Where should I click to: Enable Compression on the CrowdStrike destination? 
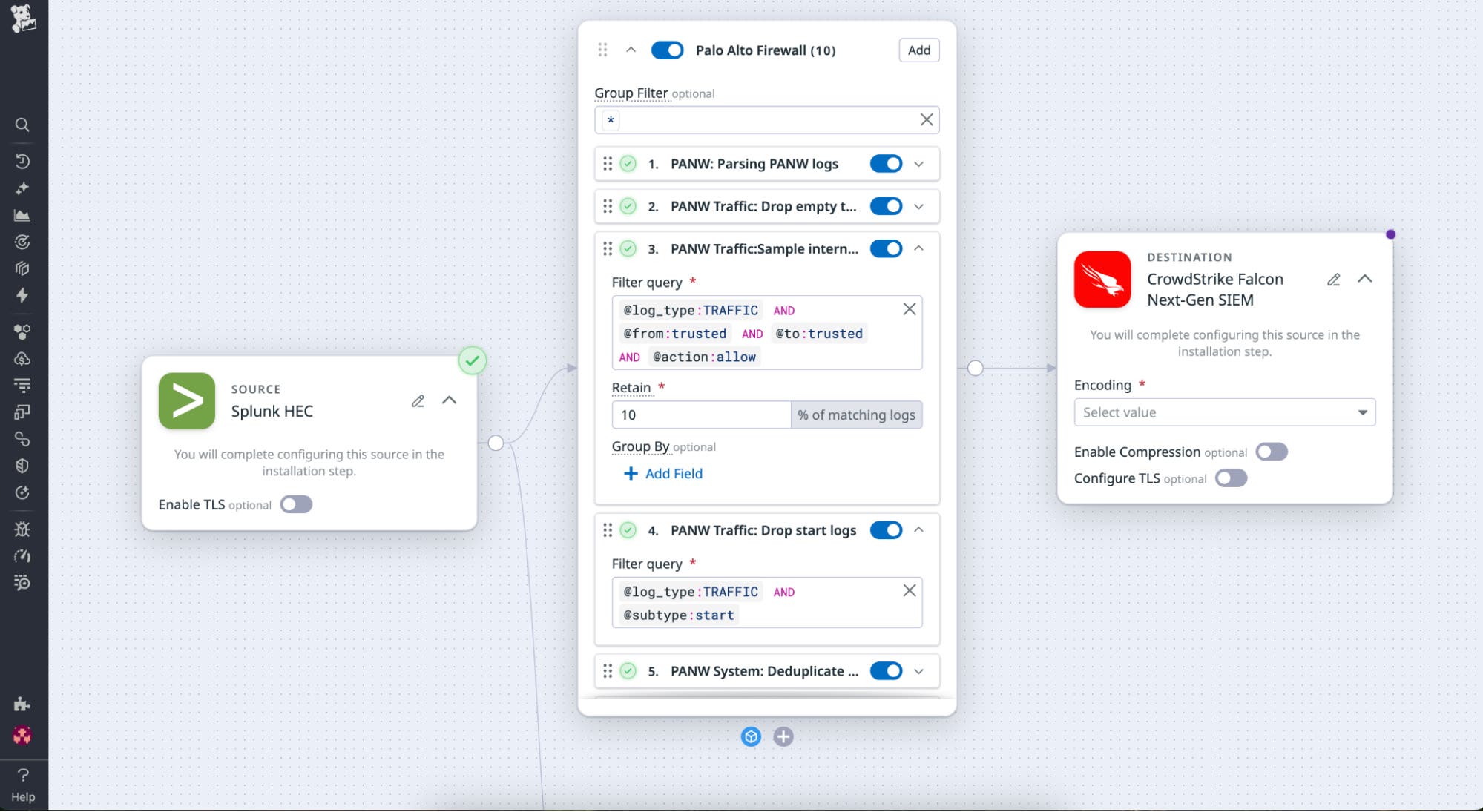coord(1271,452)
